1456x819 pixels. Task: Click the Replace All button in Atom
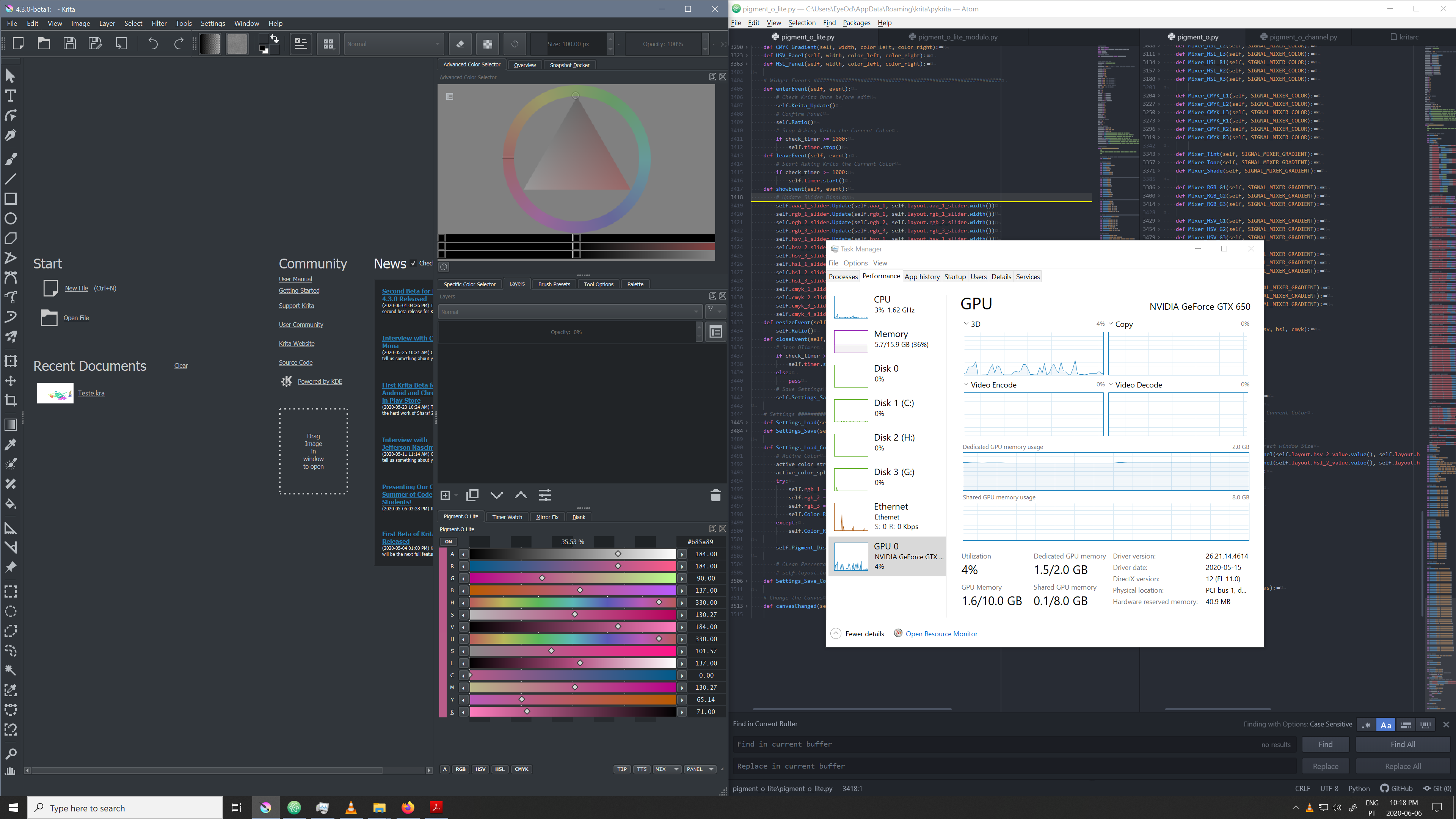pyautogui.click(x=1402, y=766)
